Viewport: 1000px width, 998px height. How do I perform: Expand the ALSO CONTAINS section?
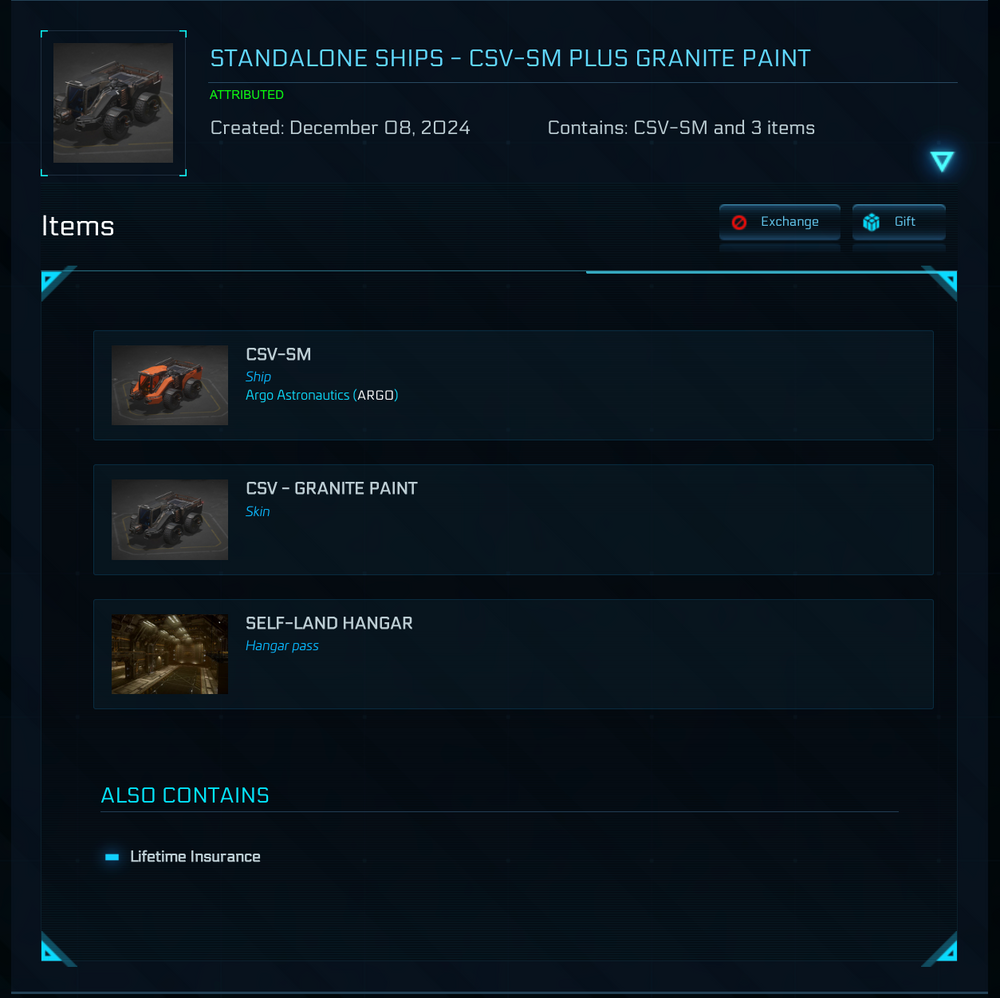(x=184, y=795)
